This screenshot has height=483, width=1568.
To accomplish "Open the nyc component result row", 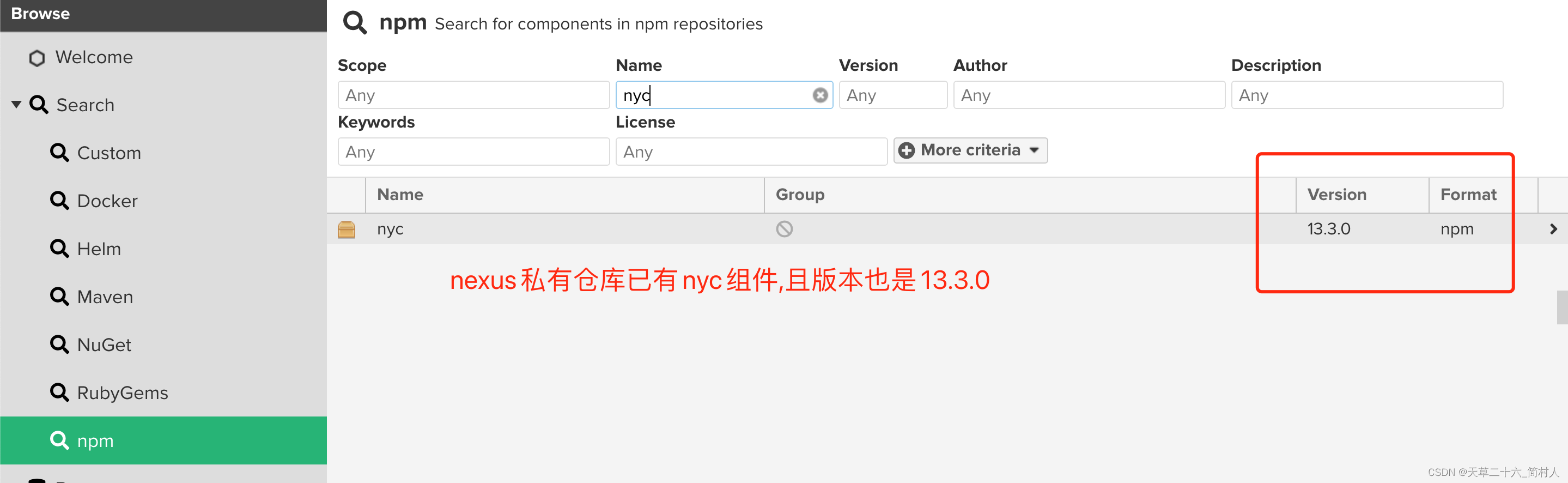I will (x=947, y=229).
